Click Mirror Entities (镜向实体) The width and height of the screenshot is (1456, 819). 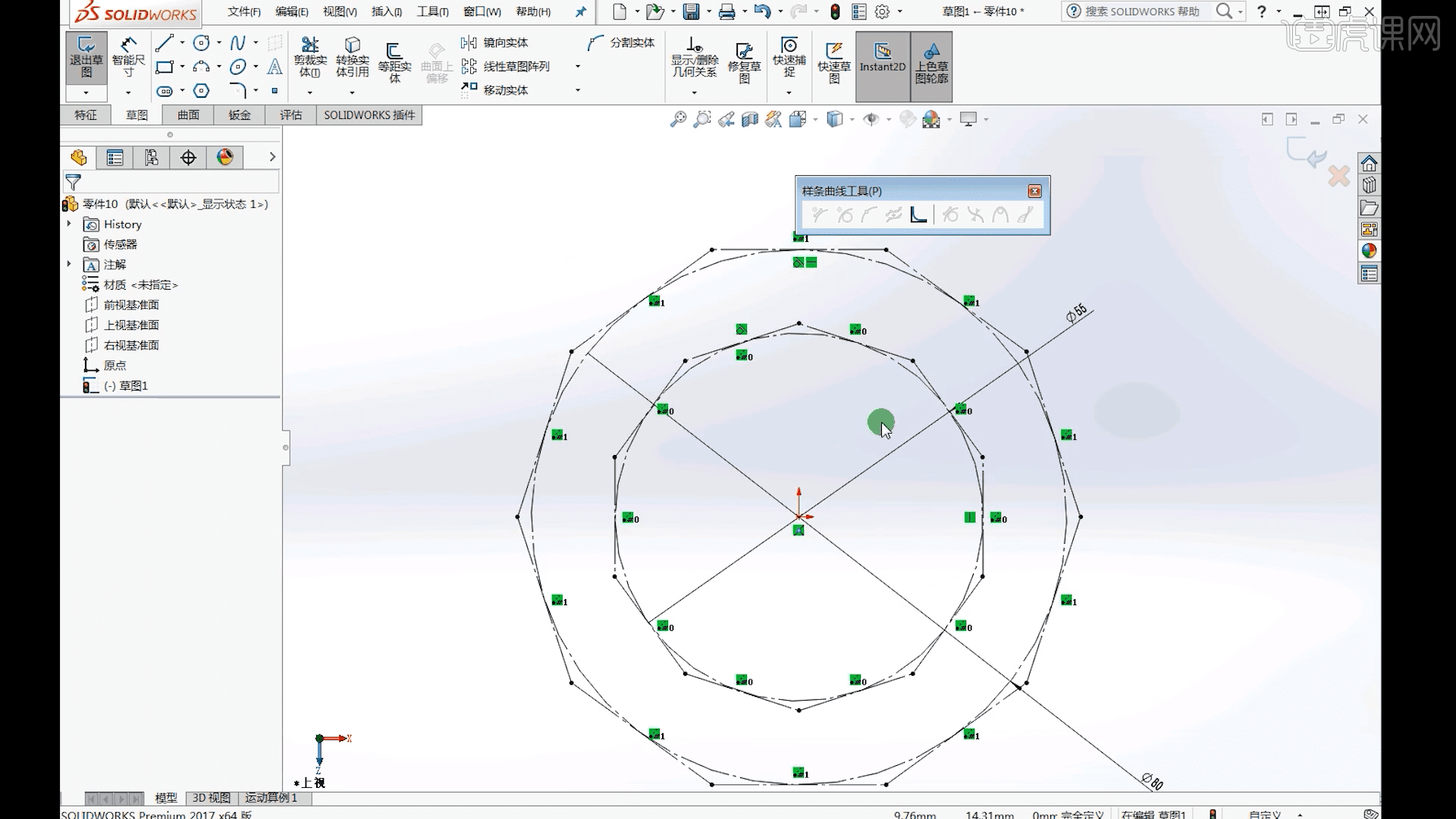(494, 42)
